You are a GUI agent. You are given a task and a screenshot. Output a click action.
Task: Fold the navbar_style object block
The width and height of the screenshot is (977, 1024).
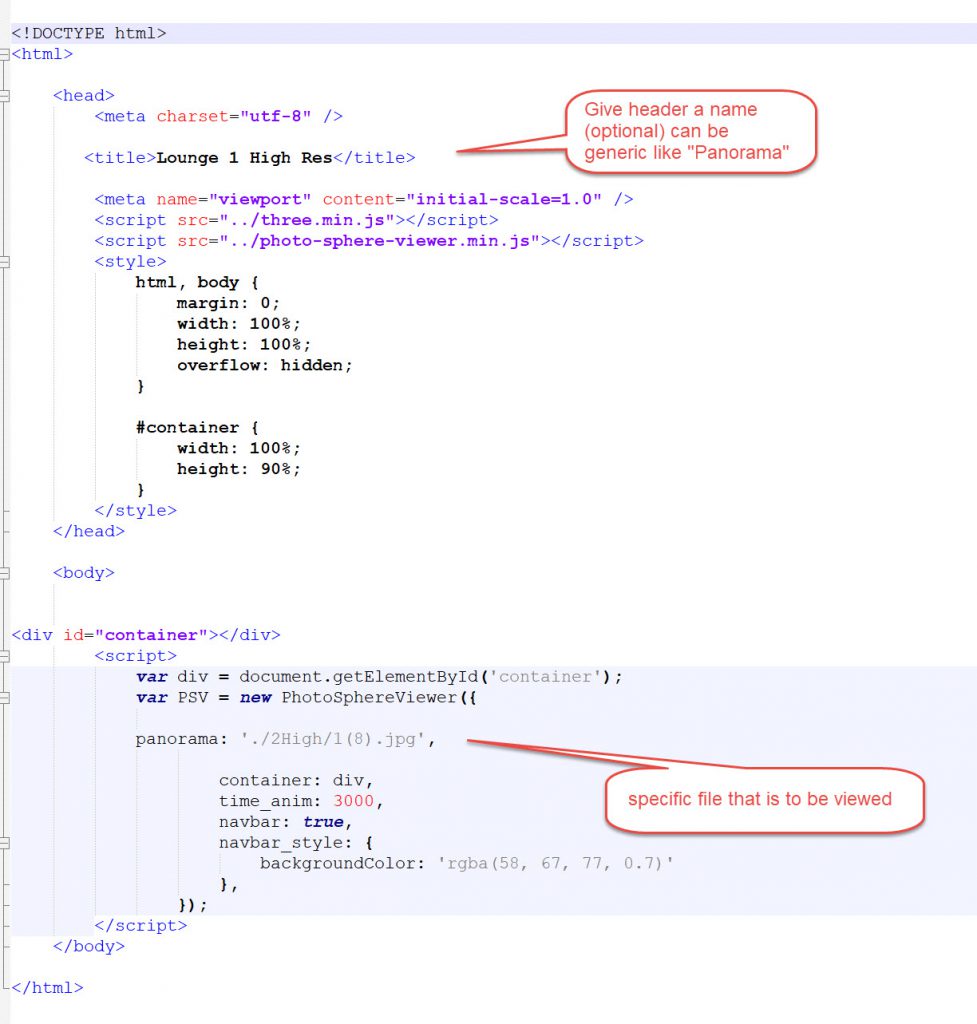pyautogui.click(x=5, y=843)
